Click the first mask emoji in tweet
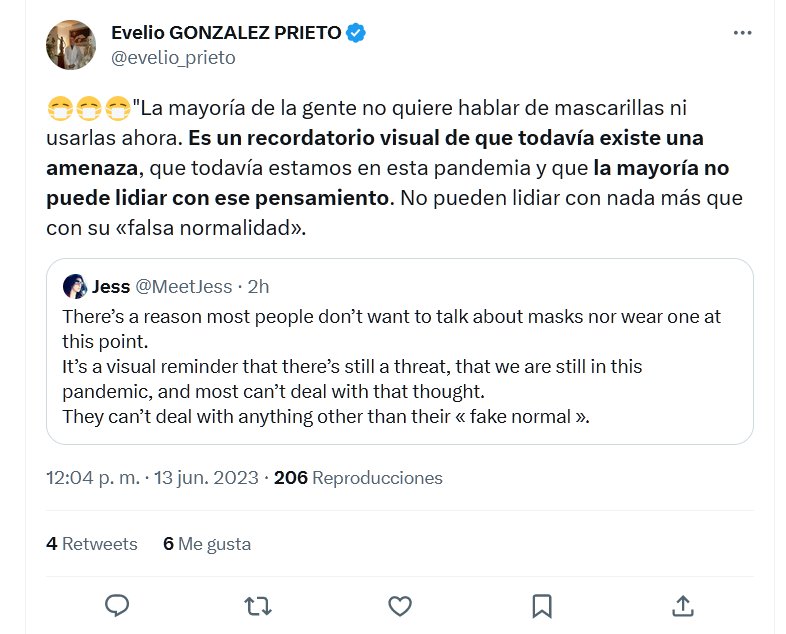 [59, 107]
